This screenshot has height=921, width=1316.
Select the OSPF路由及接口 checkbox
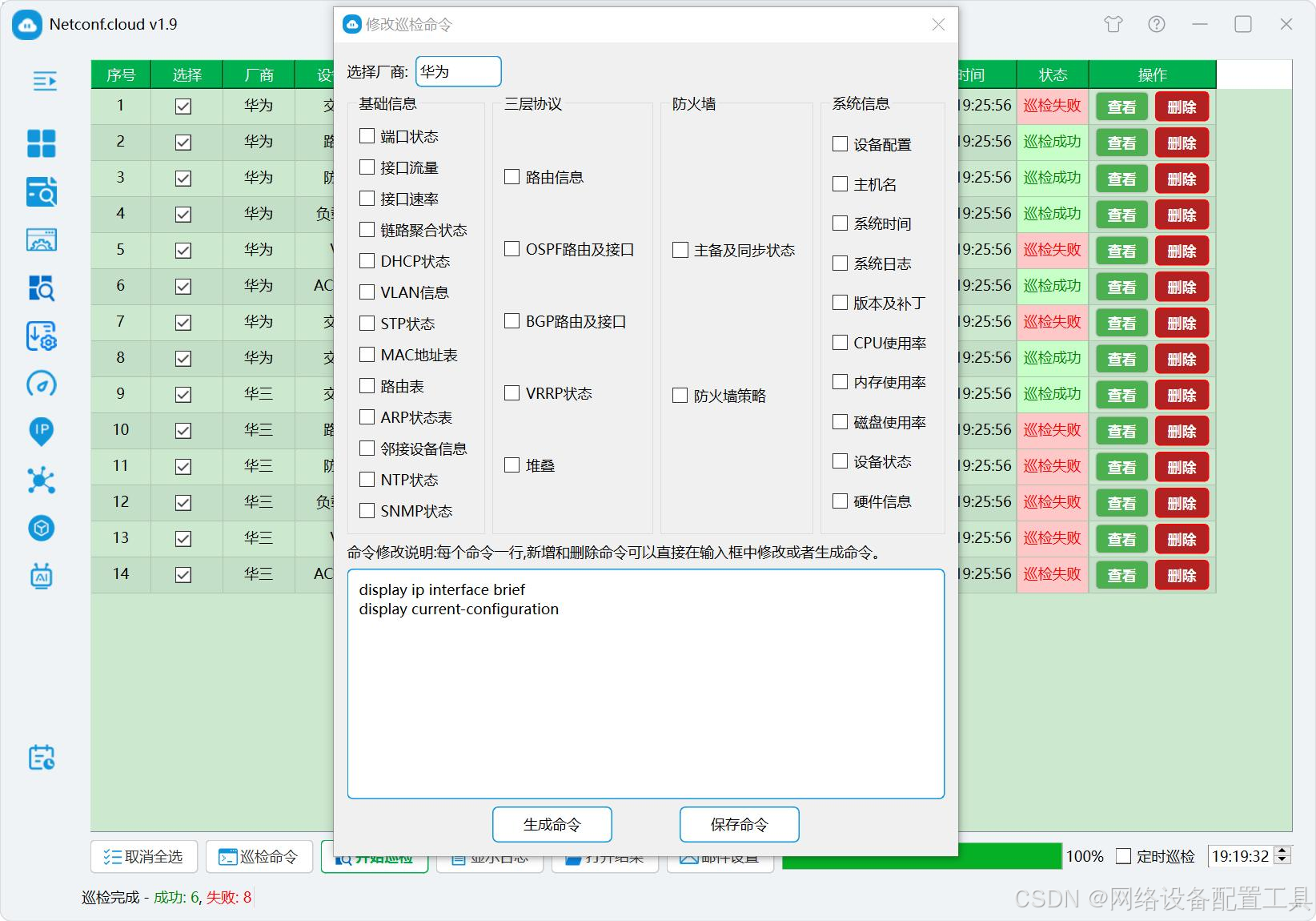click(x=512, y=249)
